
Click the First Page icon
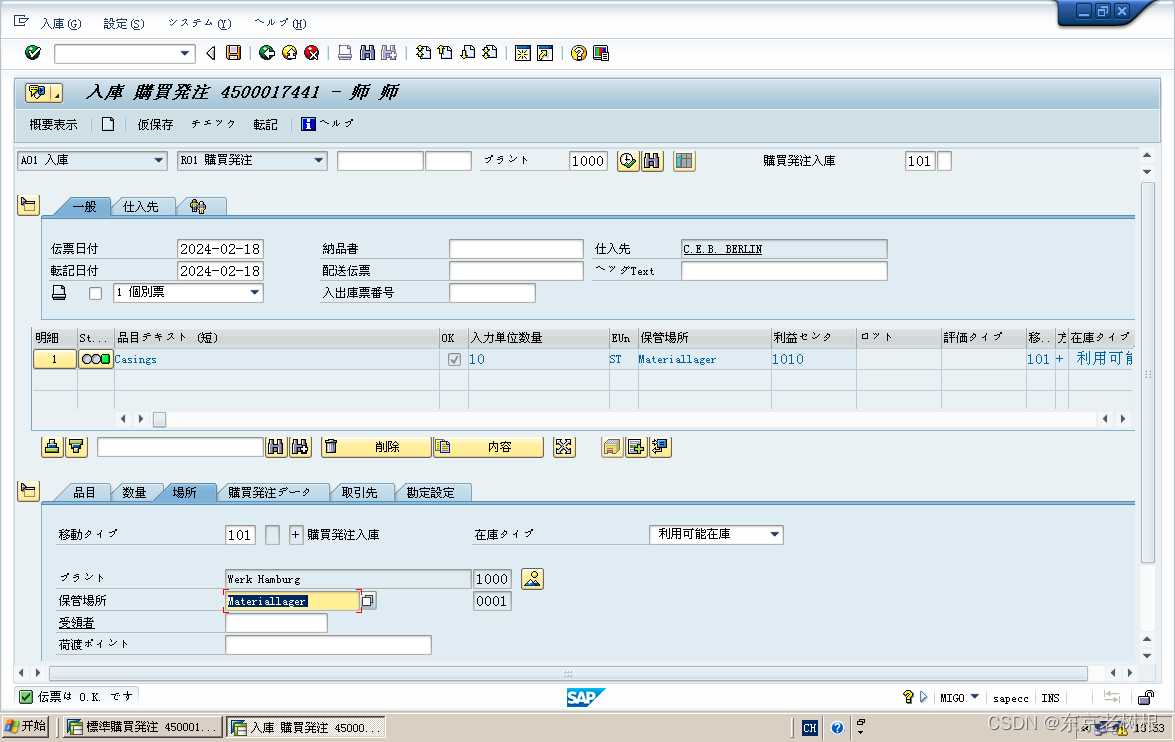click(x=423, y=52)
